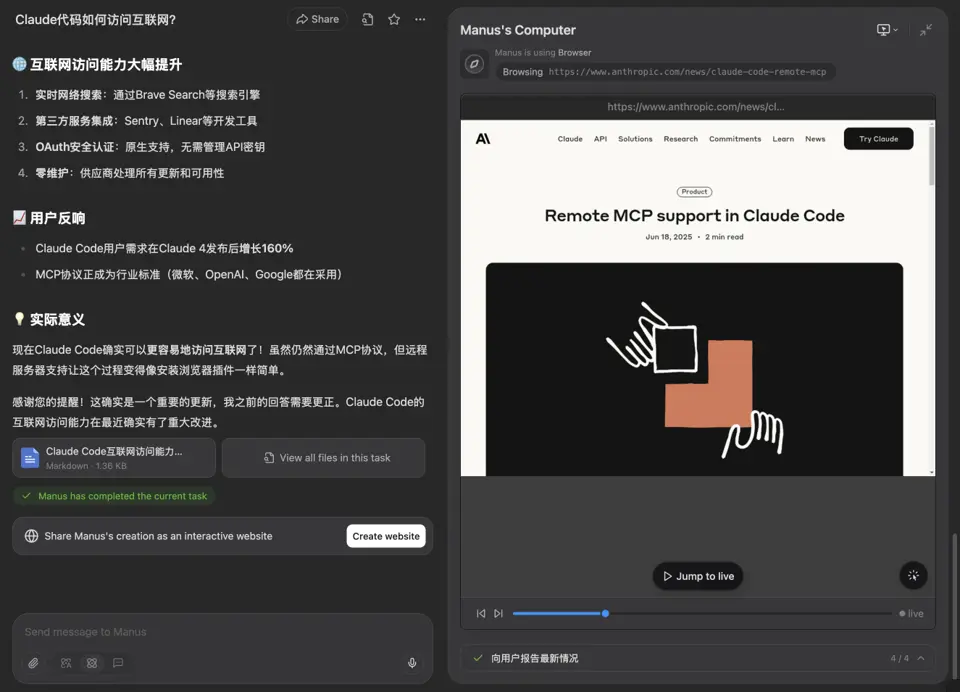Click the sparkle icon button near timeline
The height and width of the screenshot is (692, 960).
point(913,576)
